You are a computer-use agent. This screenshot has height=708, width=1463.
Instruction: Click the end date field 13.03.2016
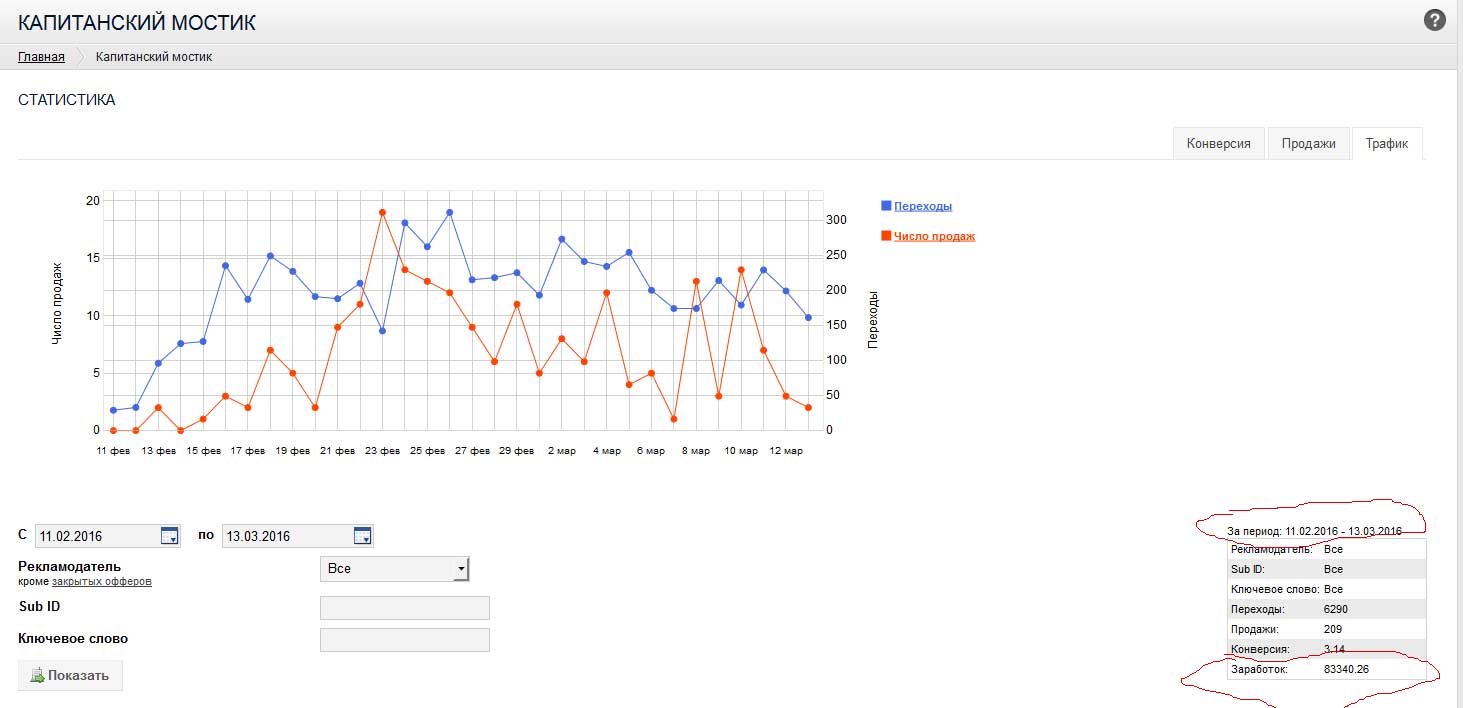point(286,536)
